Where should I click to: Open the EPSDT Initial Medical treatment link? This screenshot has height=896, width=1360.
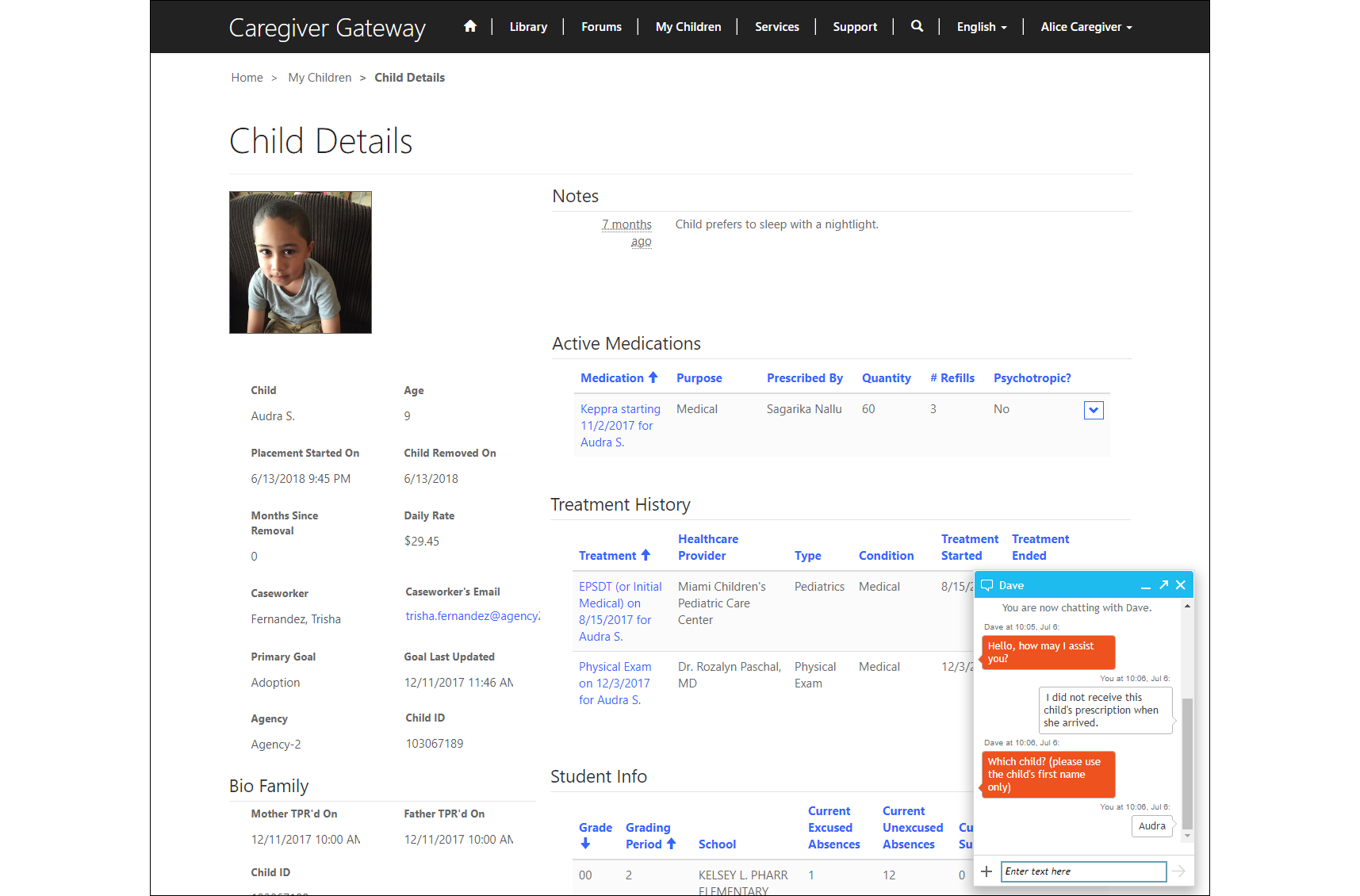(x=619, y=611)
